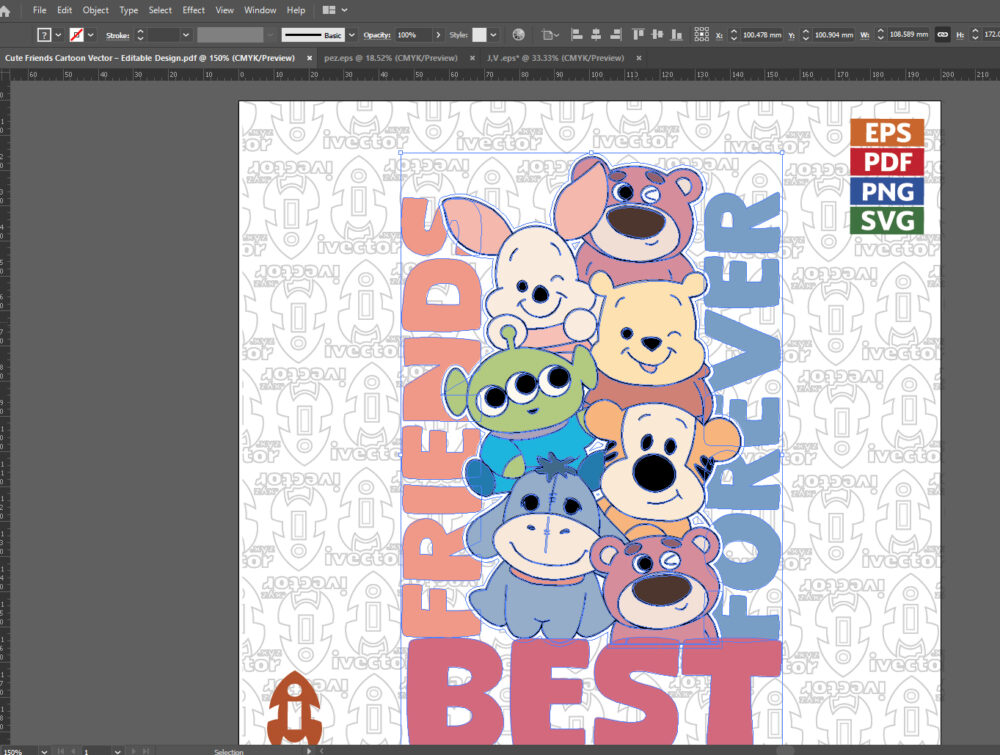
Task: Click the Basic brush definition preview
Action: pos(312,35)
